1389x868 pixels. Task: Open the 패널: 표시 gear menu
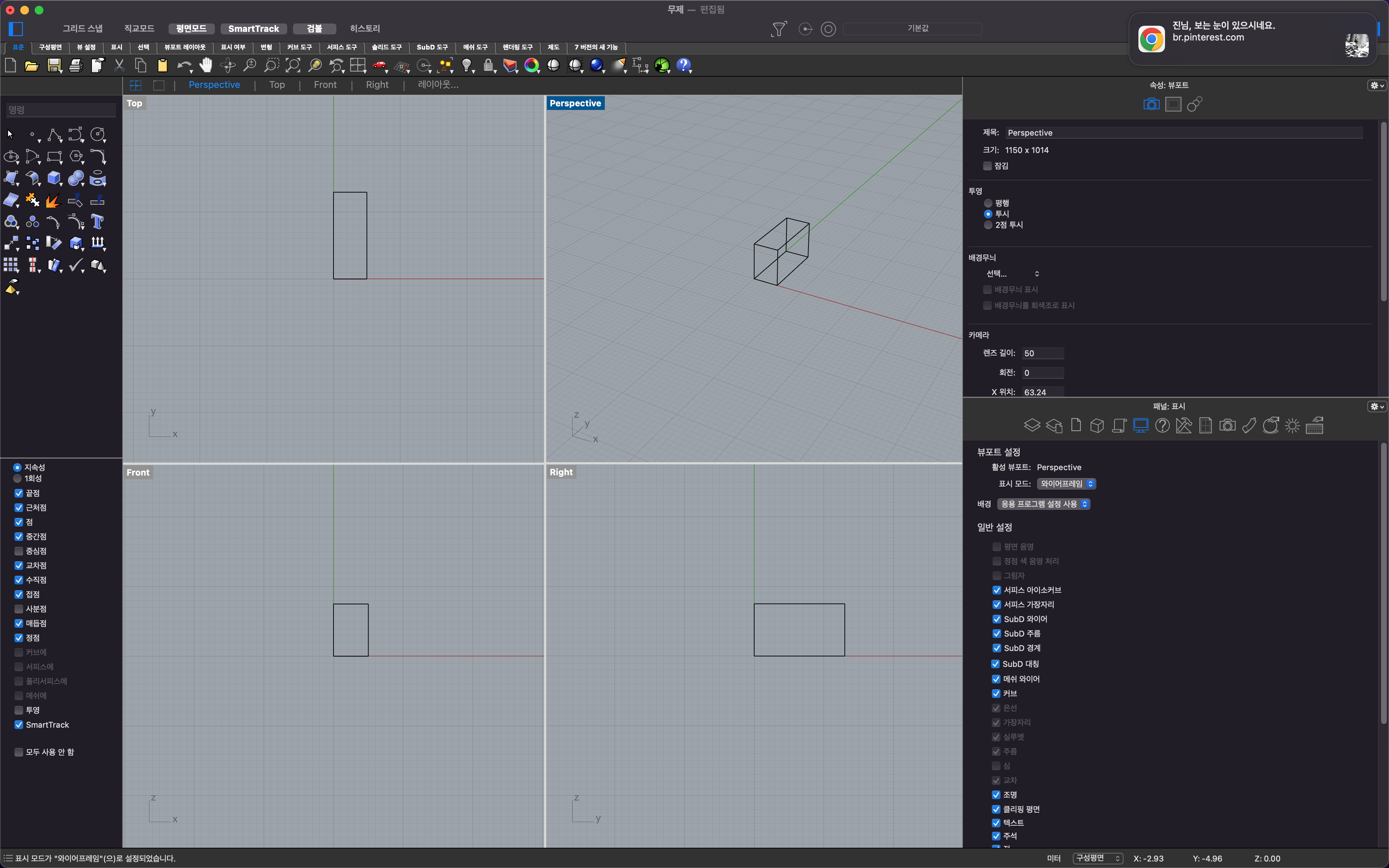coord(1377,407)
